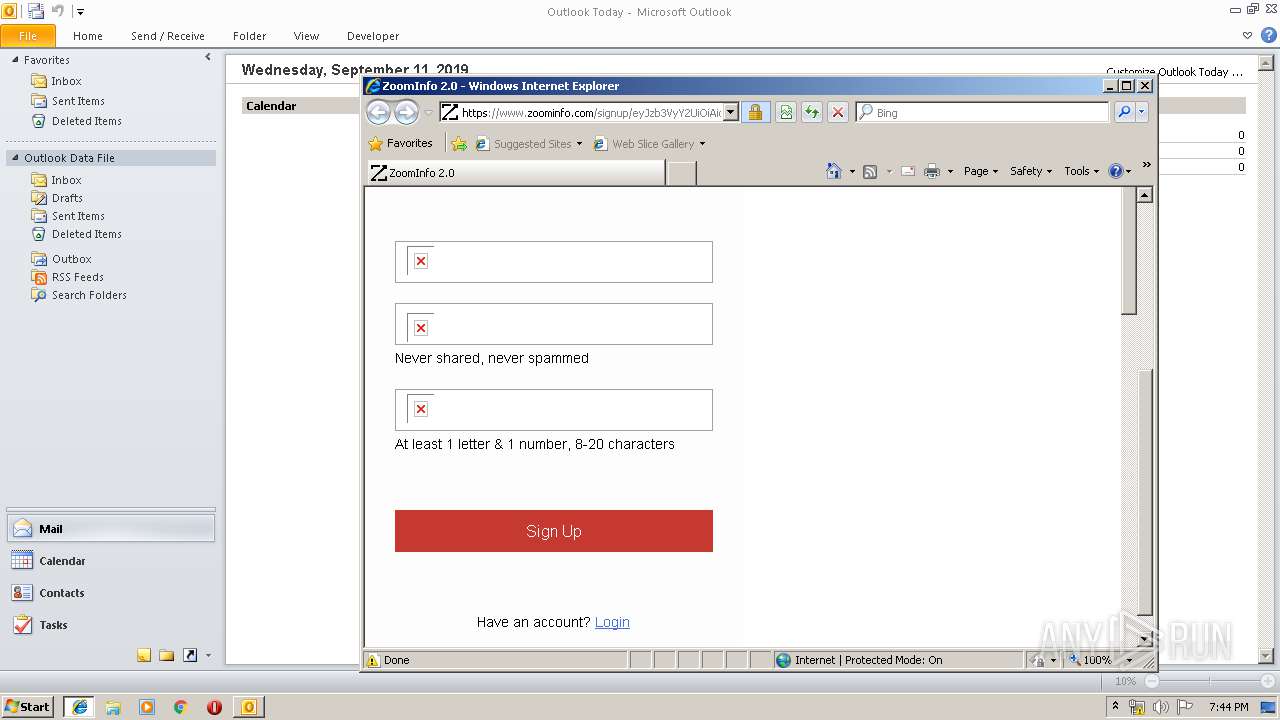Collapse the Outlook Data File tree
The height and width of the screenshot is (720, 1280).
pos(15,158)
